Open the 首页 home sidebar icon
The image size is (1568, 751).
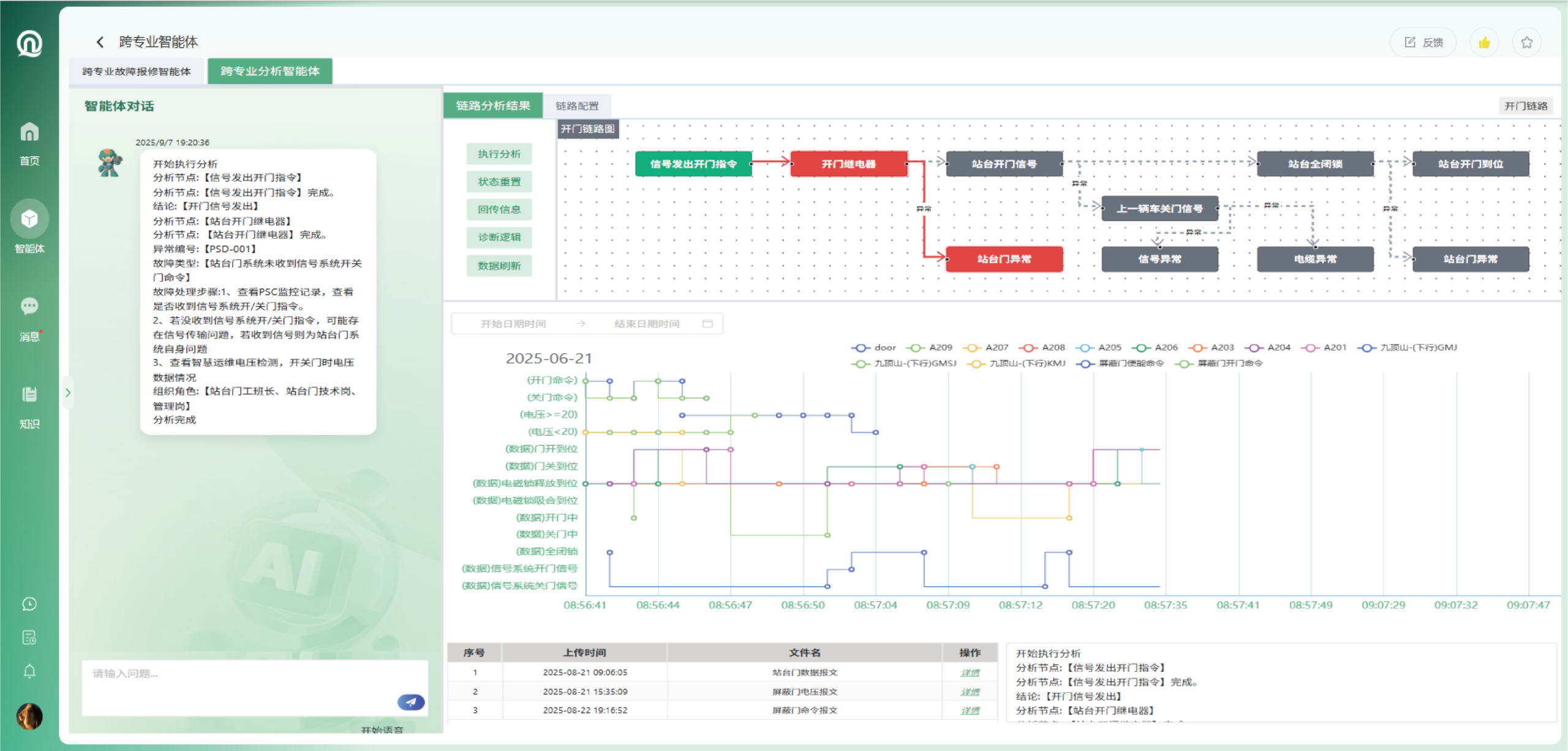pos(29,132)
